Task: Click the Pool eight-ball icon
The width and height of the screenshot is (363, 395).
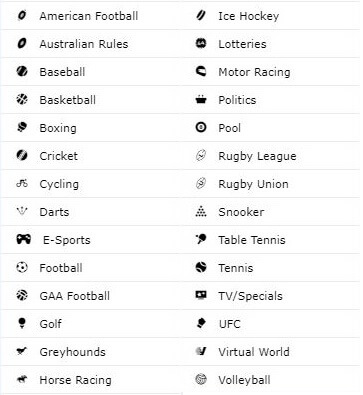Action: click(x=201, y=127)
